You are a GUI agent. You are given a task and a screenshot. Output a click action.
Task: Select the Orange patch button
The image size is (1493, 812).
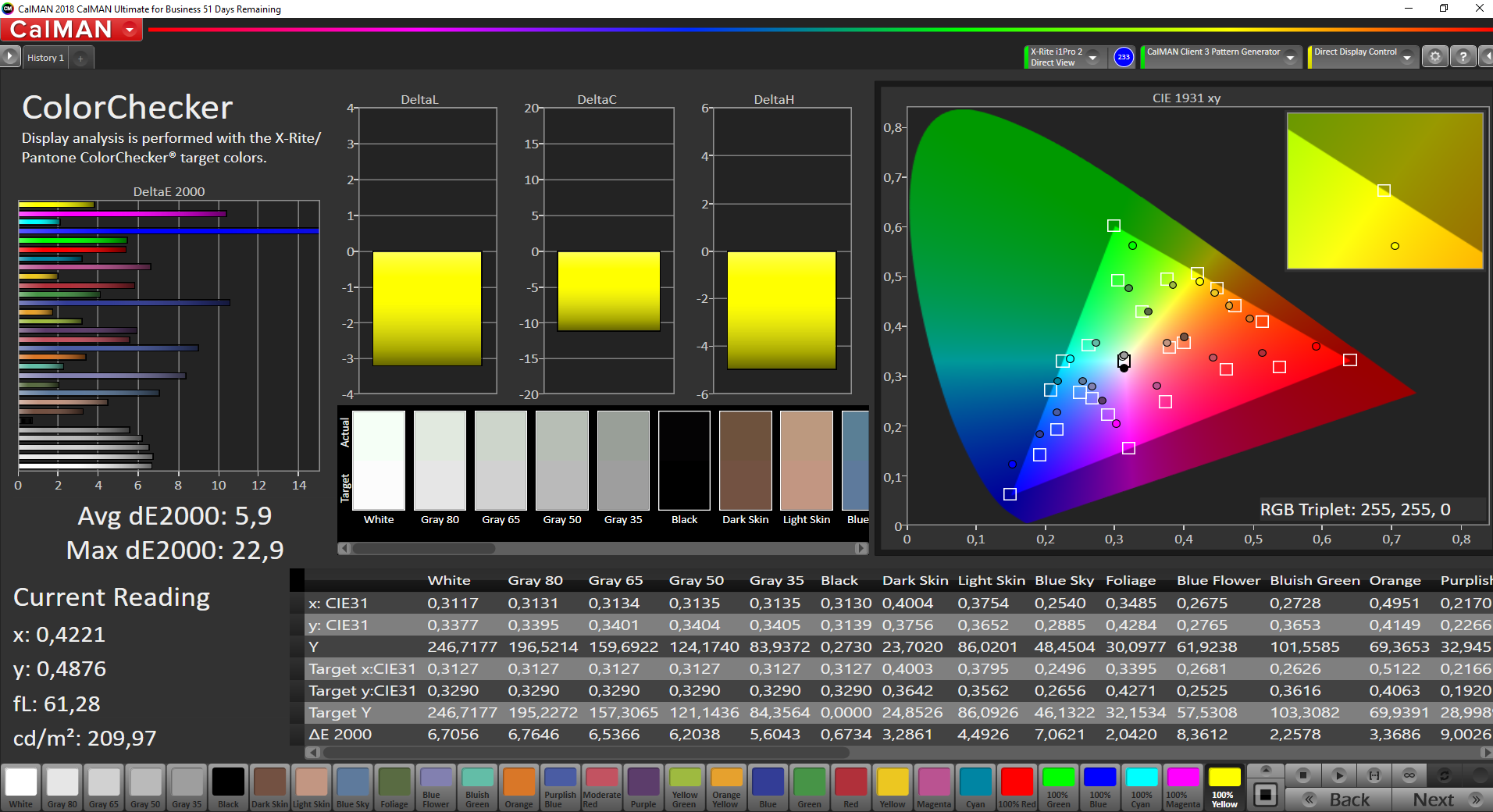[x=518, y=787]
